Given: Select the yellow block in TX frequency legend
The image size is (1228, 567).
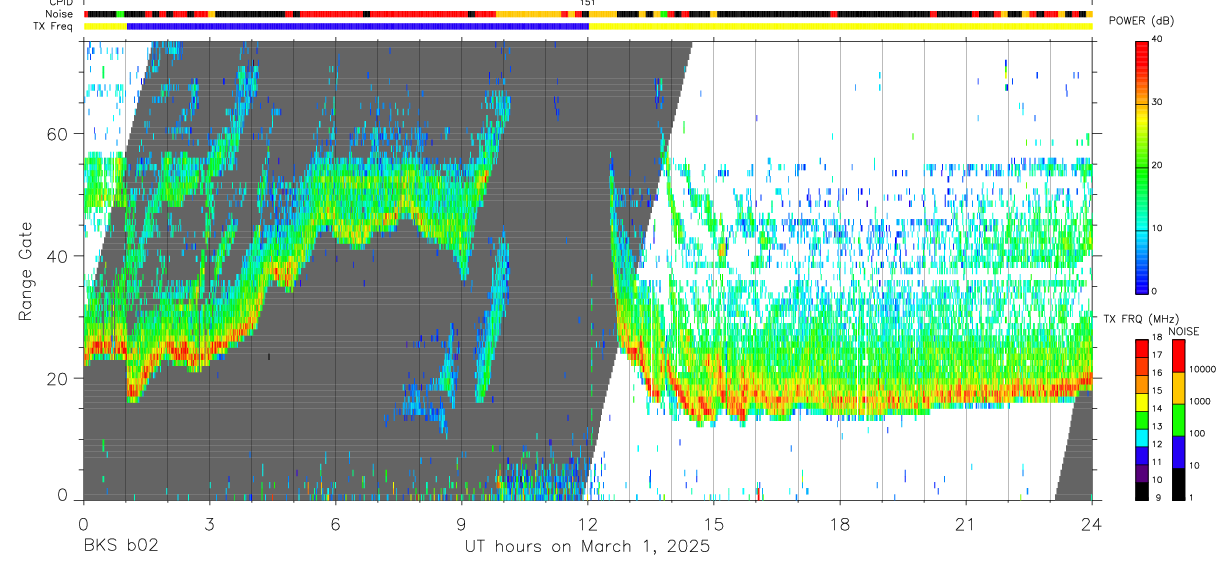Looking at the screenshot, I should (1142, 401).
